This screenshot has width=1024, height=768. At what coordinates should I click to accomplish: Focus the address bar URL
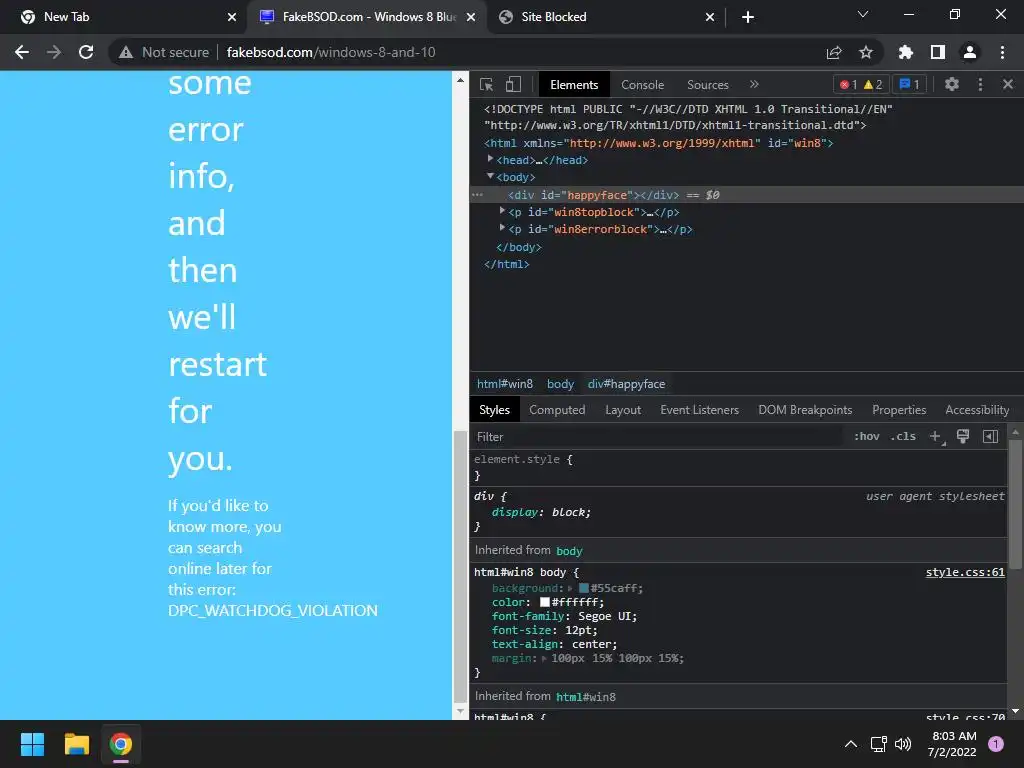[331, 52]
